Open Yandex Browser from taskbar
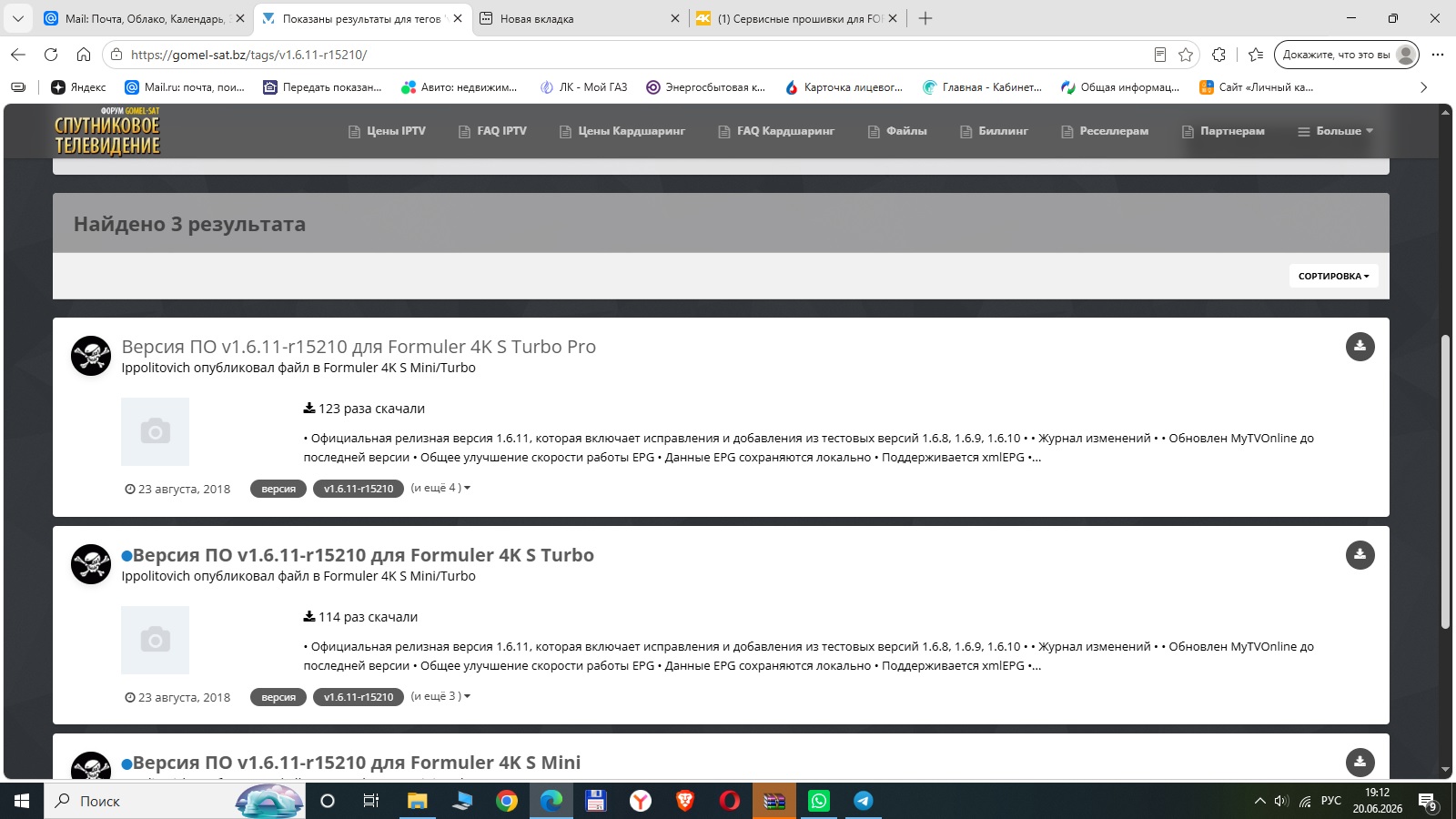Image resolution: width=1456 pixels, height=819 pixels. point(641,801)
